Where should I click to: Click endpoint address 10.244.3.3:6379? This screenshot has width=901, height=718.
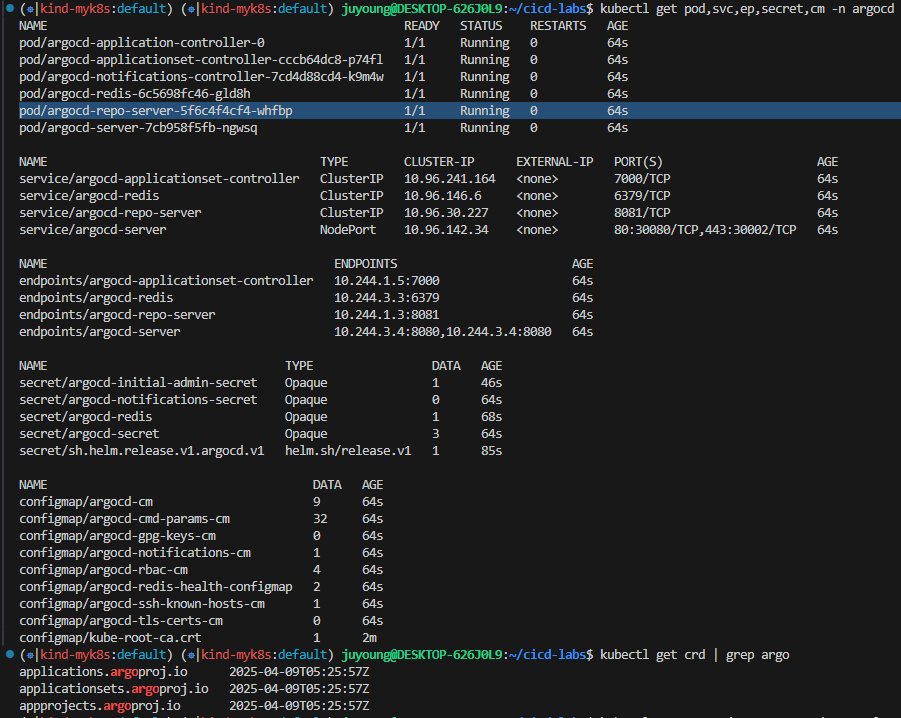pos(387,298)
